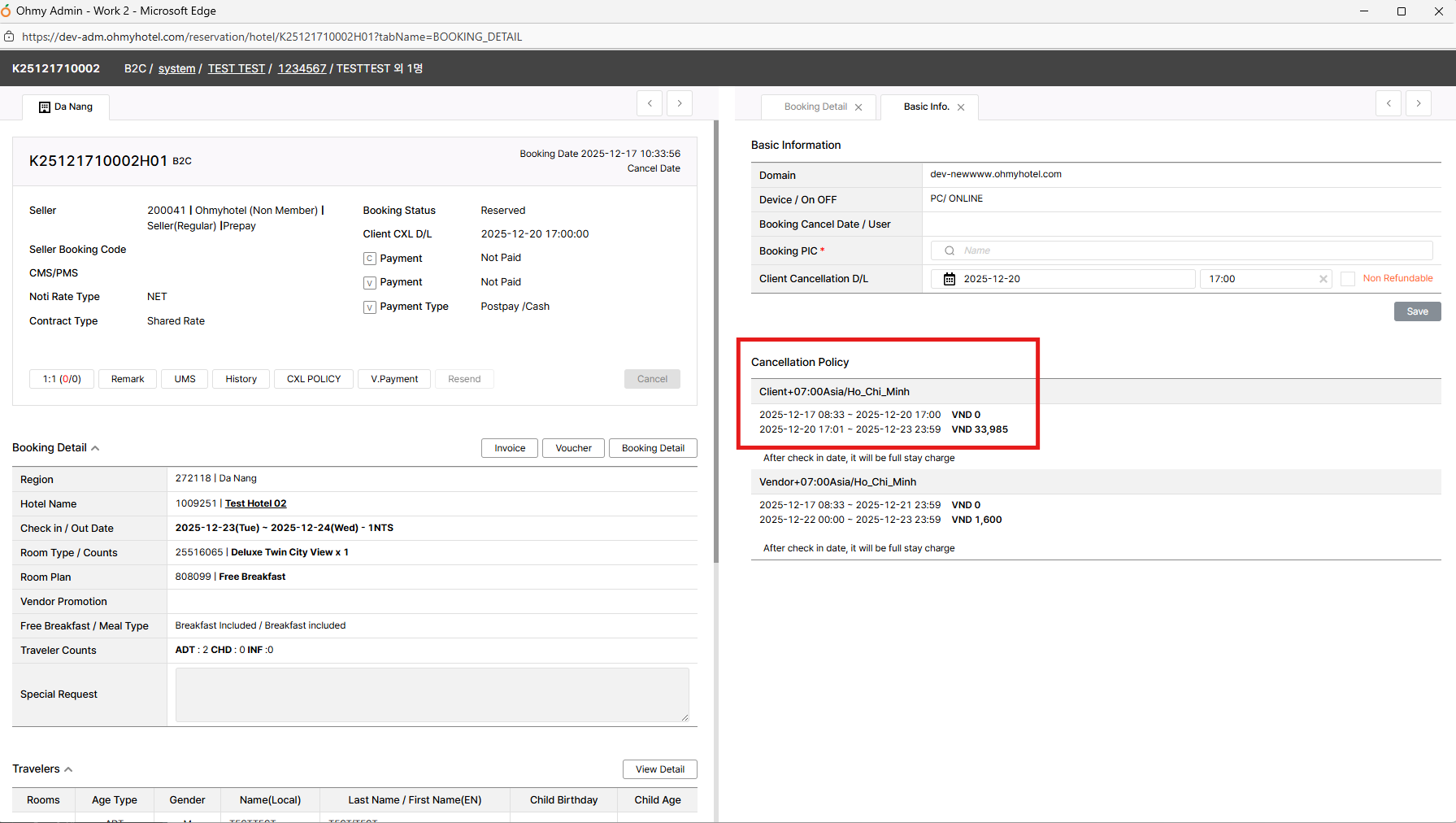Click the Special Request text area
Image resolution: width=1456 pixels, height=823 pixels.
(432, 695)
